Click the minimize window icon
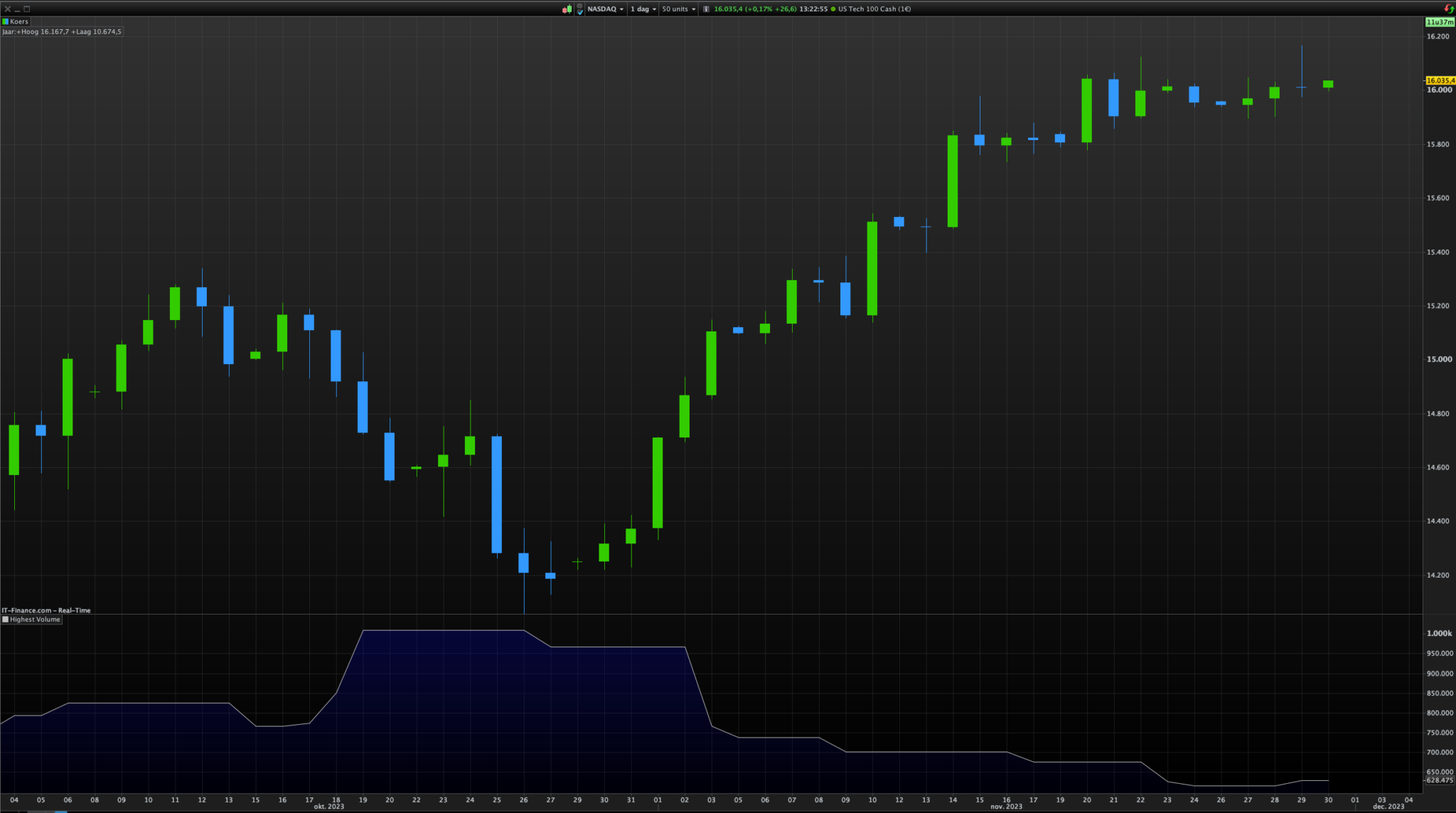 (x=17, y=9)
